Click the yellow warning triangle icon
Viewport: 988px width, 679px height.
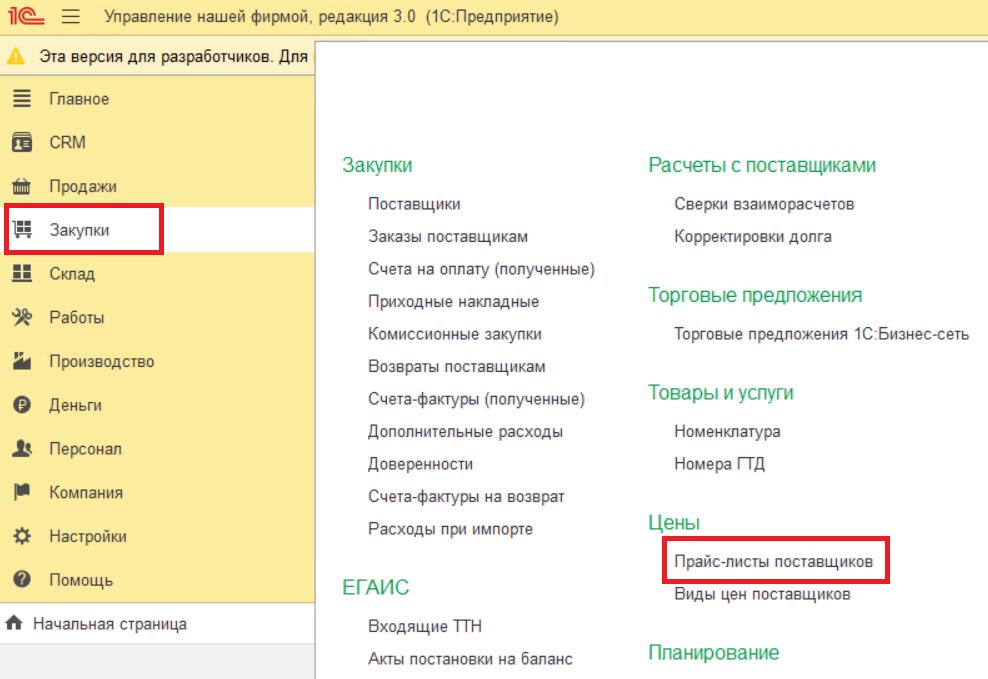(x=16, y=57)
